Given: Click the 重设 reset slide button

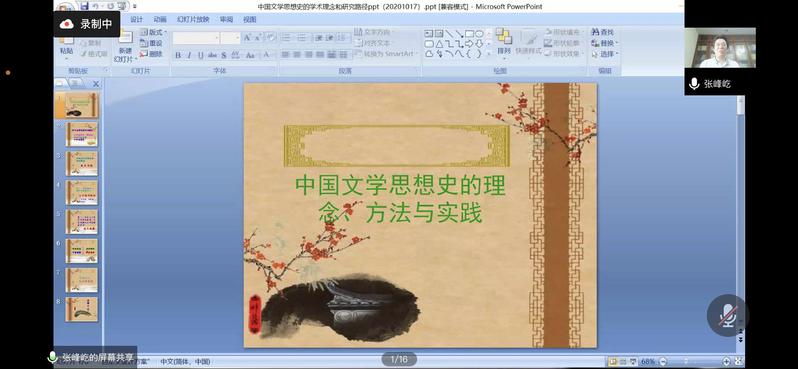Looking at the screenshot, I should [x=152, y=43].
